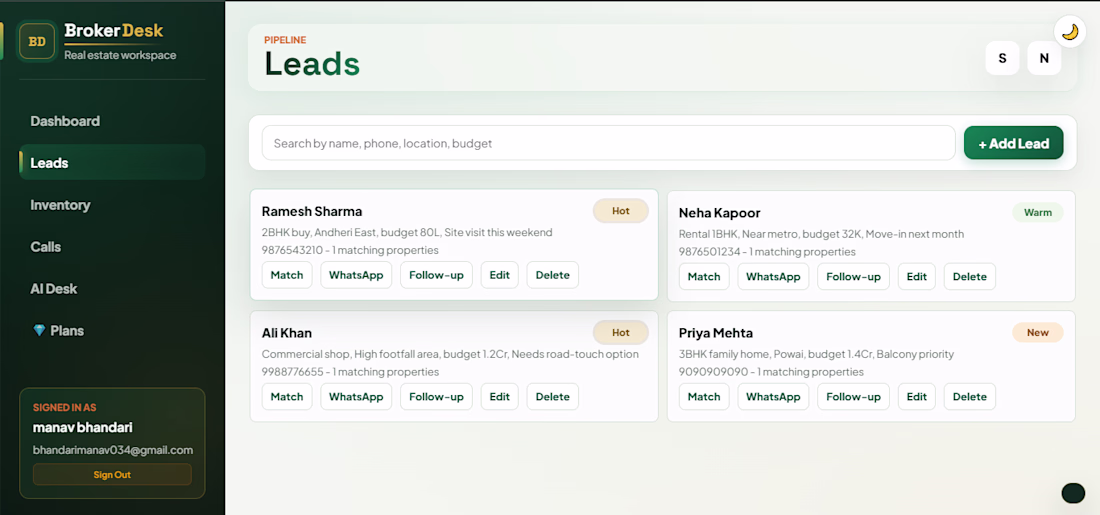1100x515 pixels.
Task: Match properties for Ali Khan
Action: (287, 396)
